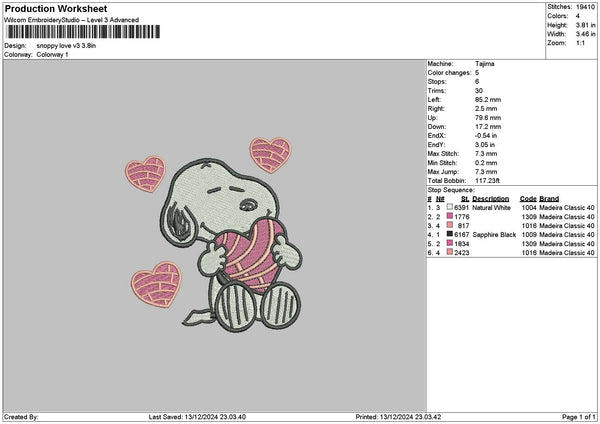Click the Min Stitch value "0.2 mm"
The height and width of the screenshot is (424, 600).
pos(486,163)
